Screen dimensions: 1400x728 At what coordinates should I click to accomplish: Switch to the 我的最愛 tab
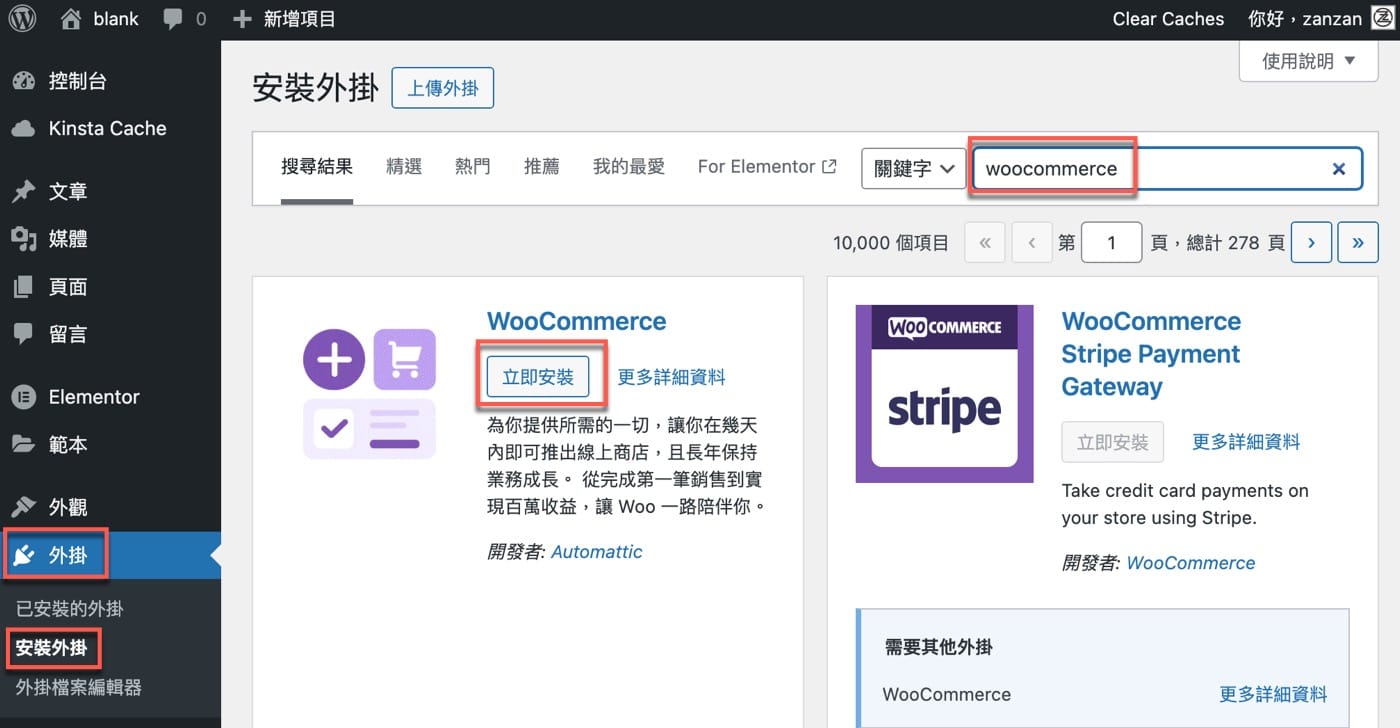629,167
